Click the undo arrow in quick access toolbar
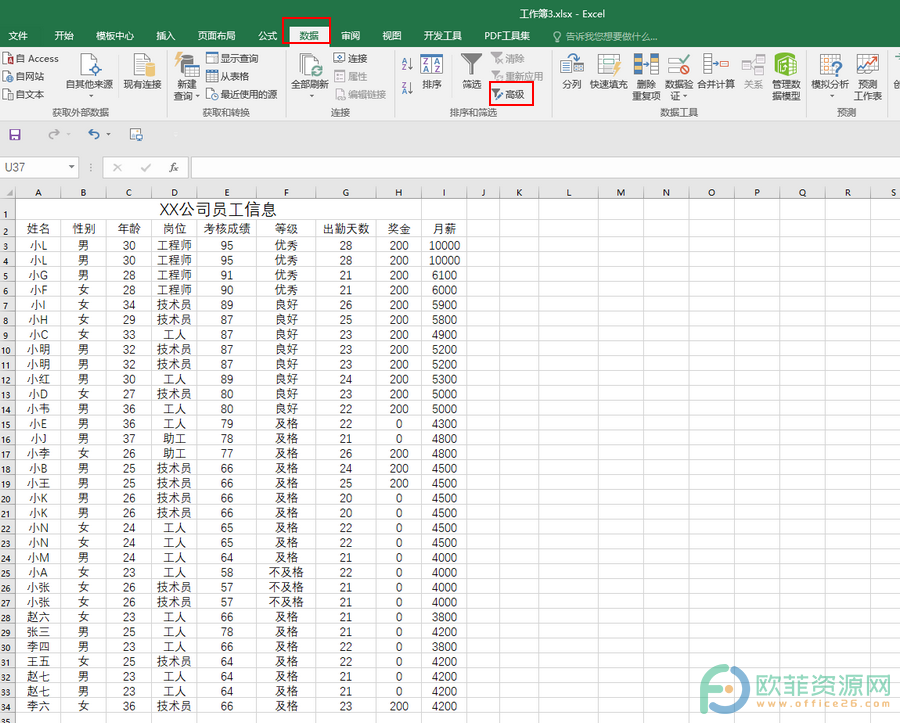900x723 pixels. click(94, 134)
